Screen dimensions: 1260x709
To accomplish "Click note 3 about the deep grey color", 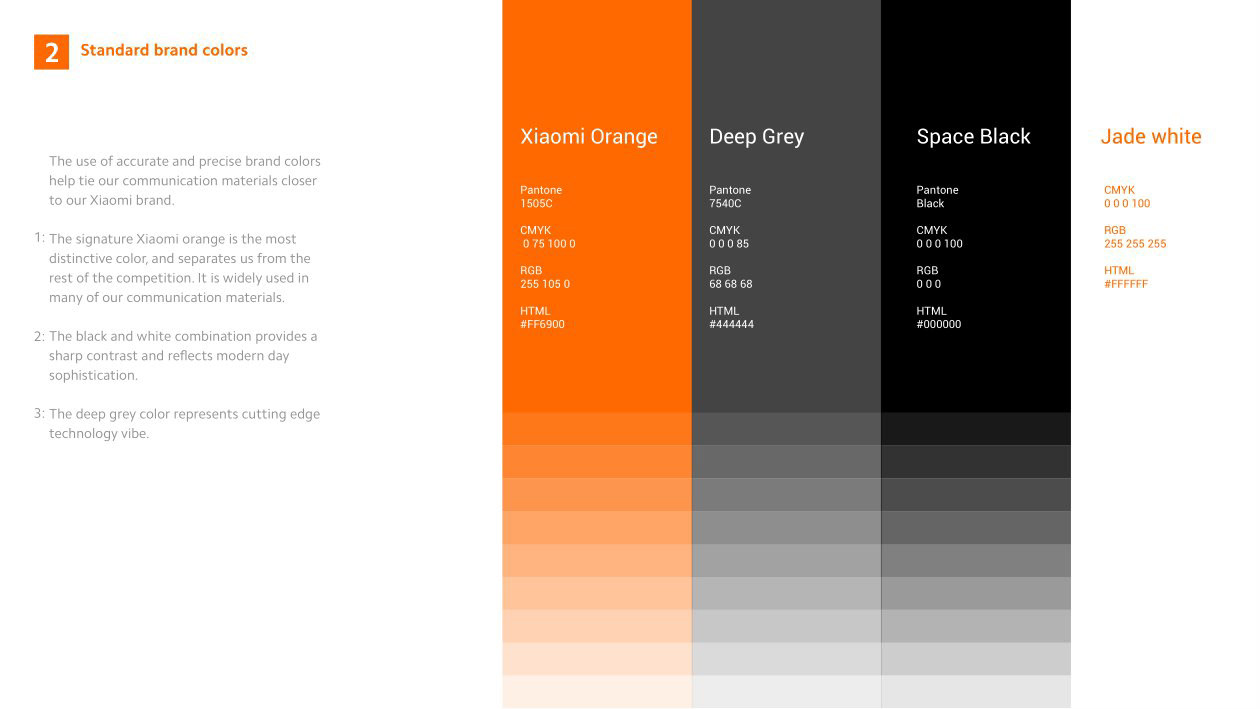I will 177,424.
